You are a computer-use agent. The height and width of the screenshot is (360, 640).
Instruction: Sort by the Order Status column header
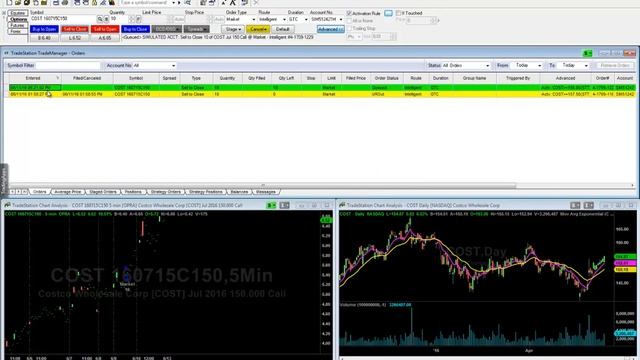click(387, 78)
